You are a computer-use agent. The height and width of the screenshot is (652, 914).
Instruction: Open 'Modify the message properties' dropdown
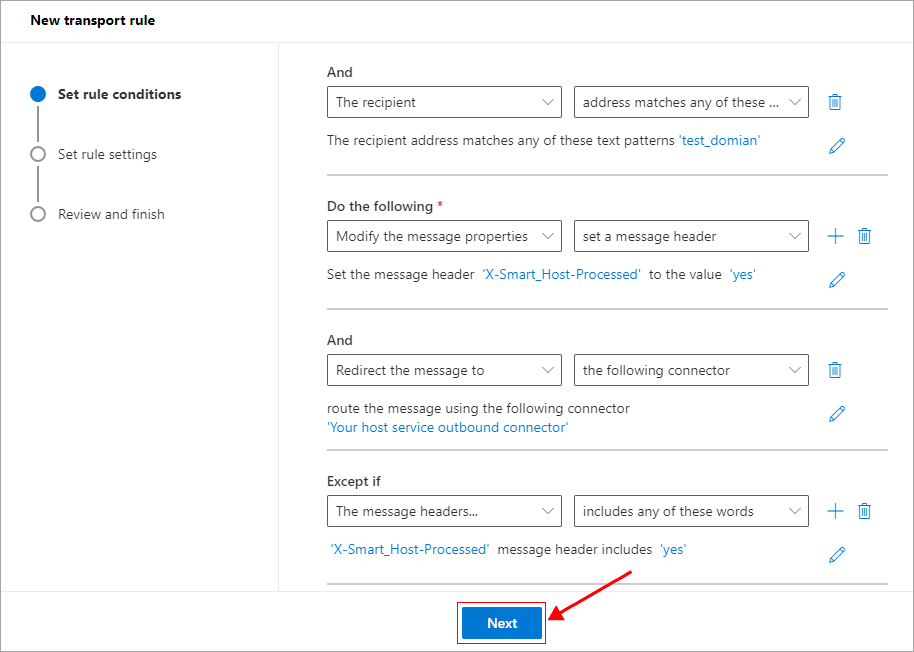coord(444,236)
